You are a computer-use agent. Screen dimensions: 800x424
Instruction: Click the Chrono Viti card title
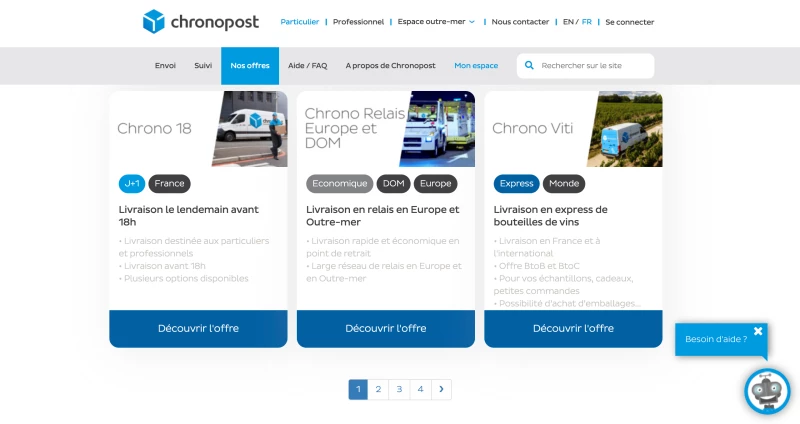[533, 129]
